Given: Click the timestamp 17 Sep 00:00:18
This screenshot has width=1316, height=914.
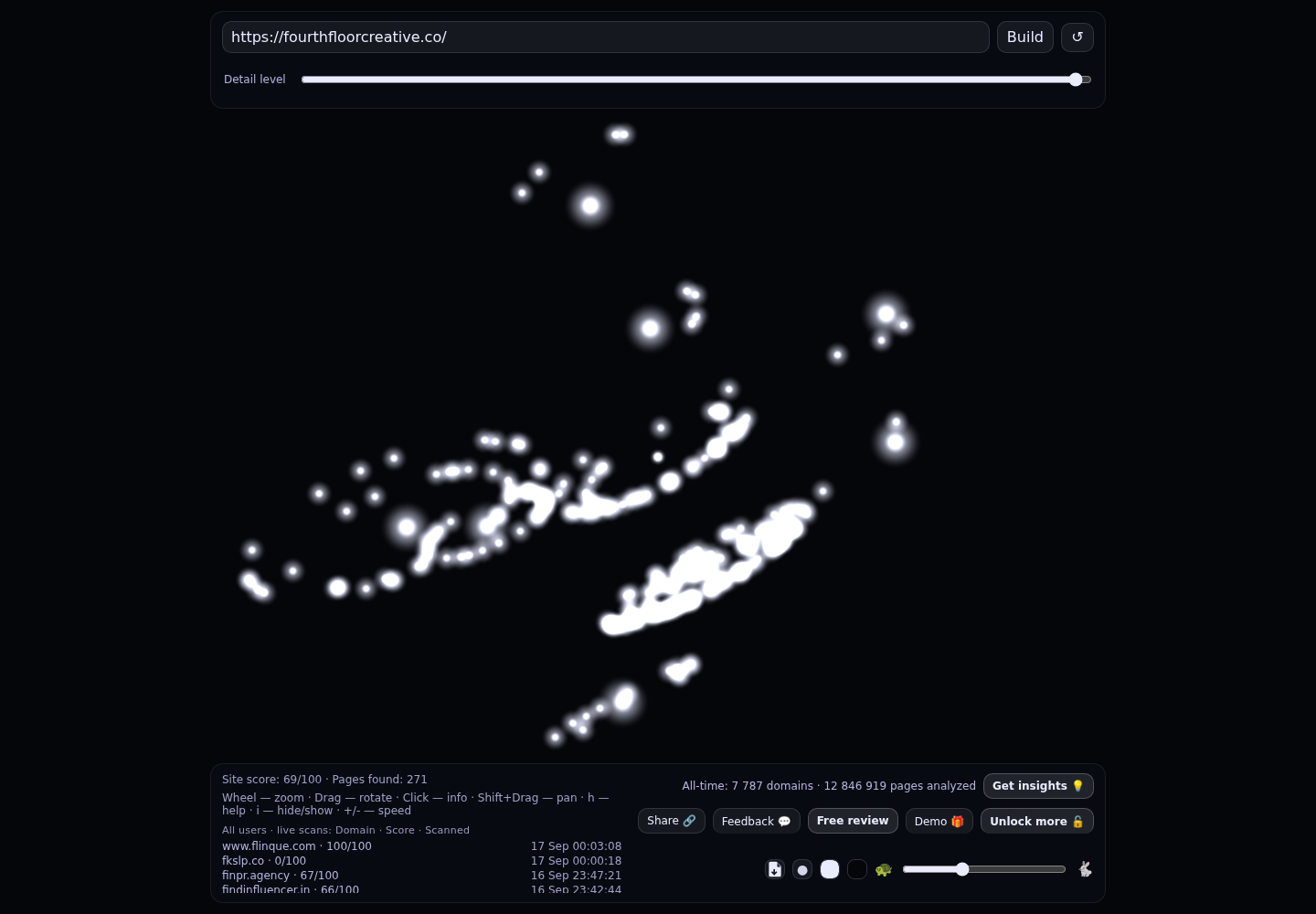Looking at the screenshot, I should pos(576,861).
